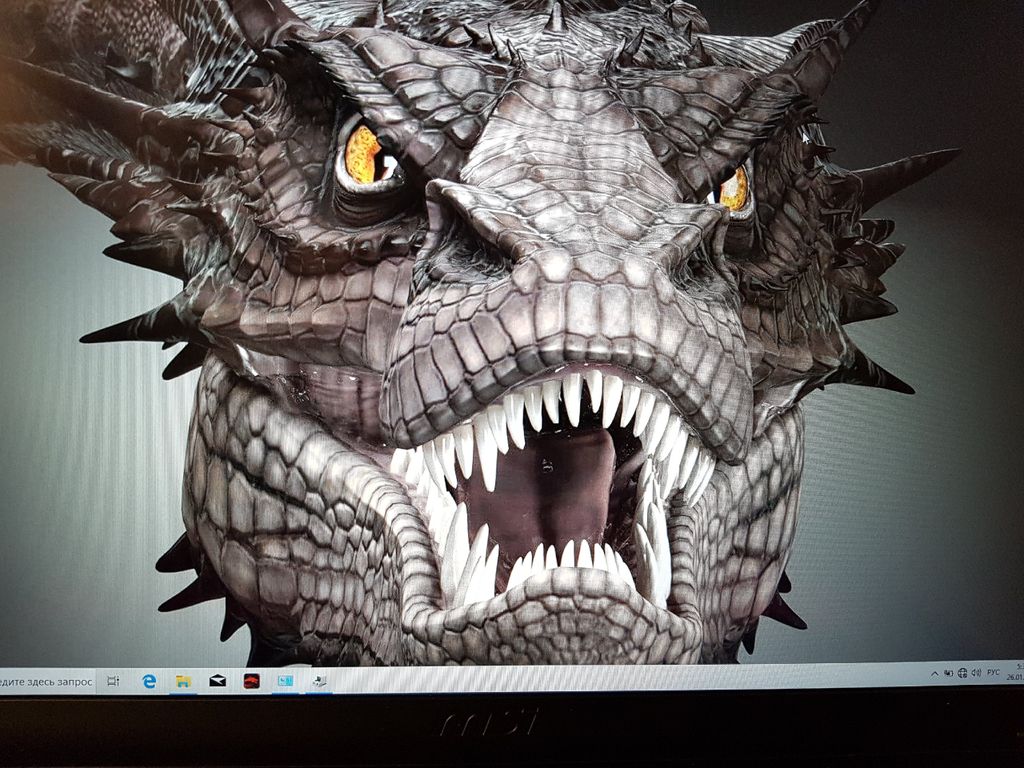Screen dimensions: 1024x768
Task: Click the Task View taskbar icon
Action: point(113,681)
